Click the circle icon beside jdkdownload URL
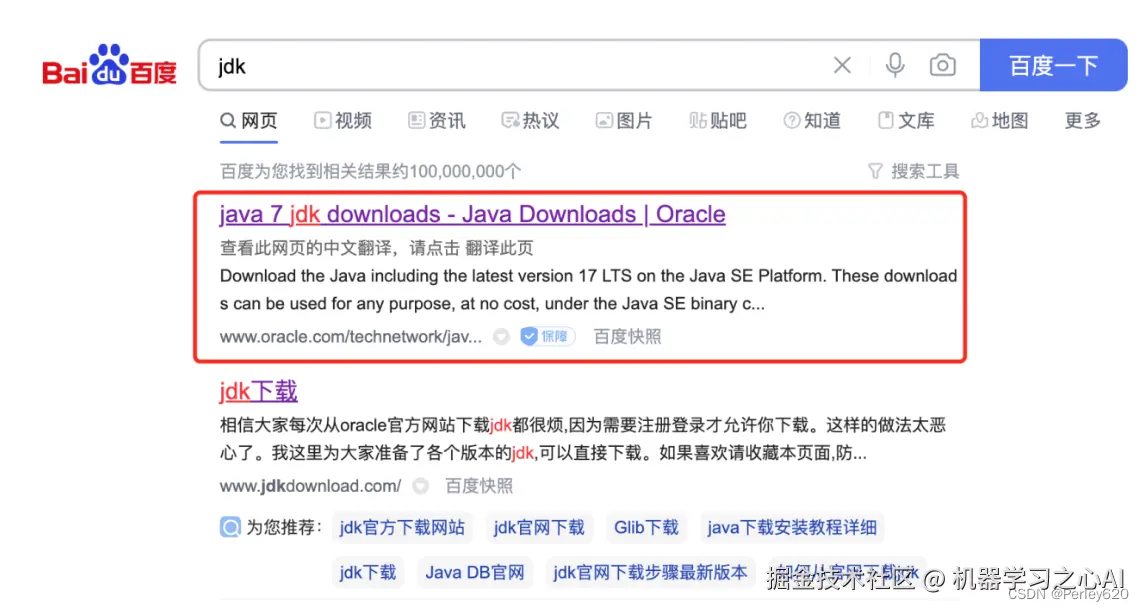Screen dimensions: 1144x611 click(420, 486)
